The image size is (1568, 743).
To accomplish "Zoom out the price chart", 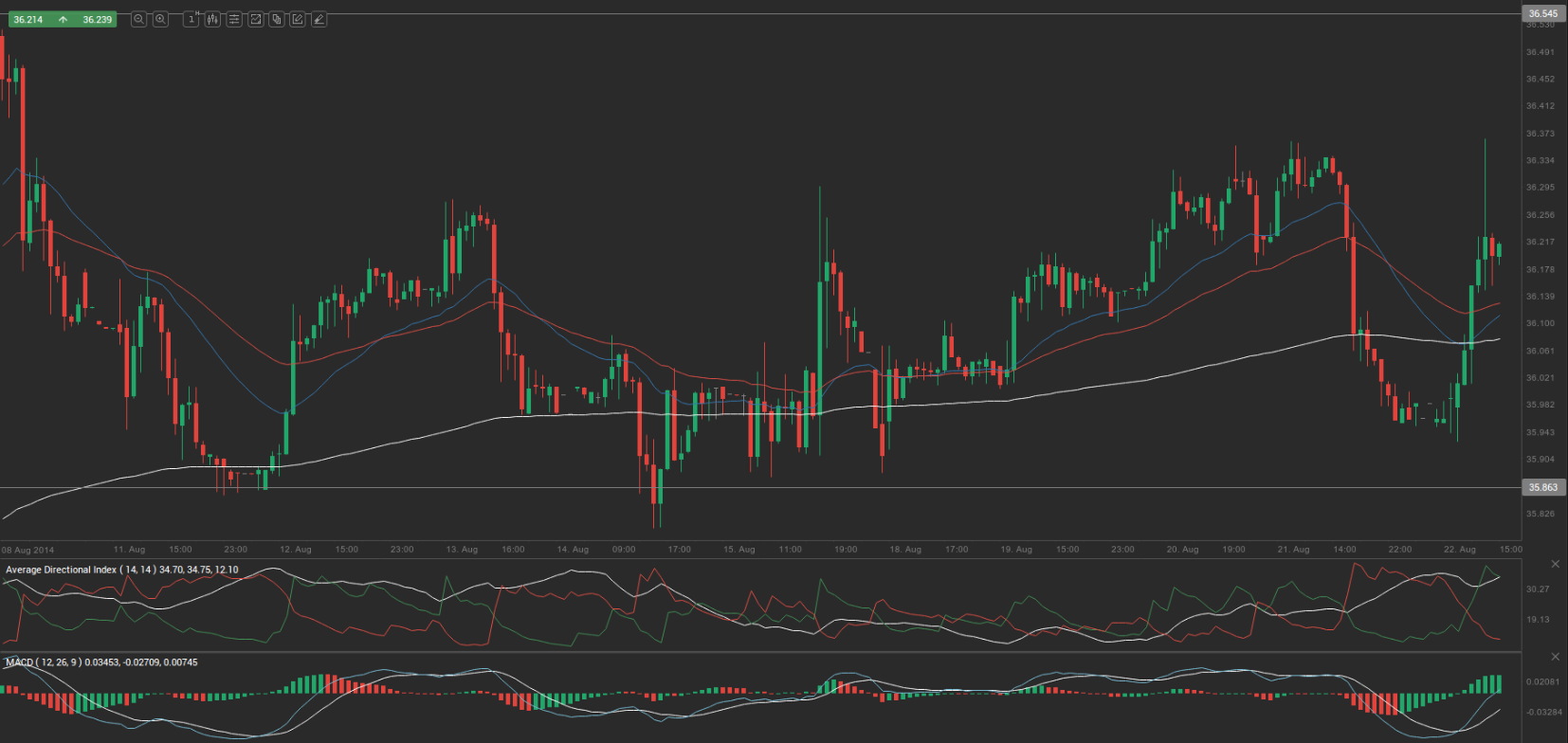I will (138, 19).
